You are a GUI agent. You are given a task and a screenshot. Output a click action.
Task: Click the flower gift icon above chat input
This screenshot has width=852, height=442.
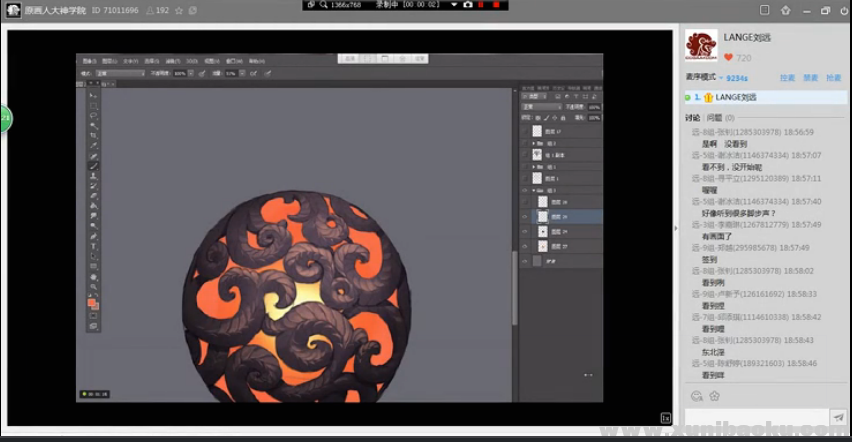click(x=714, y=396)
